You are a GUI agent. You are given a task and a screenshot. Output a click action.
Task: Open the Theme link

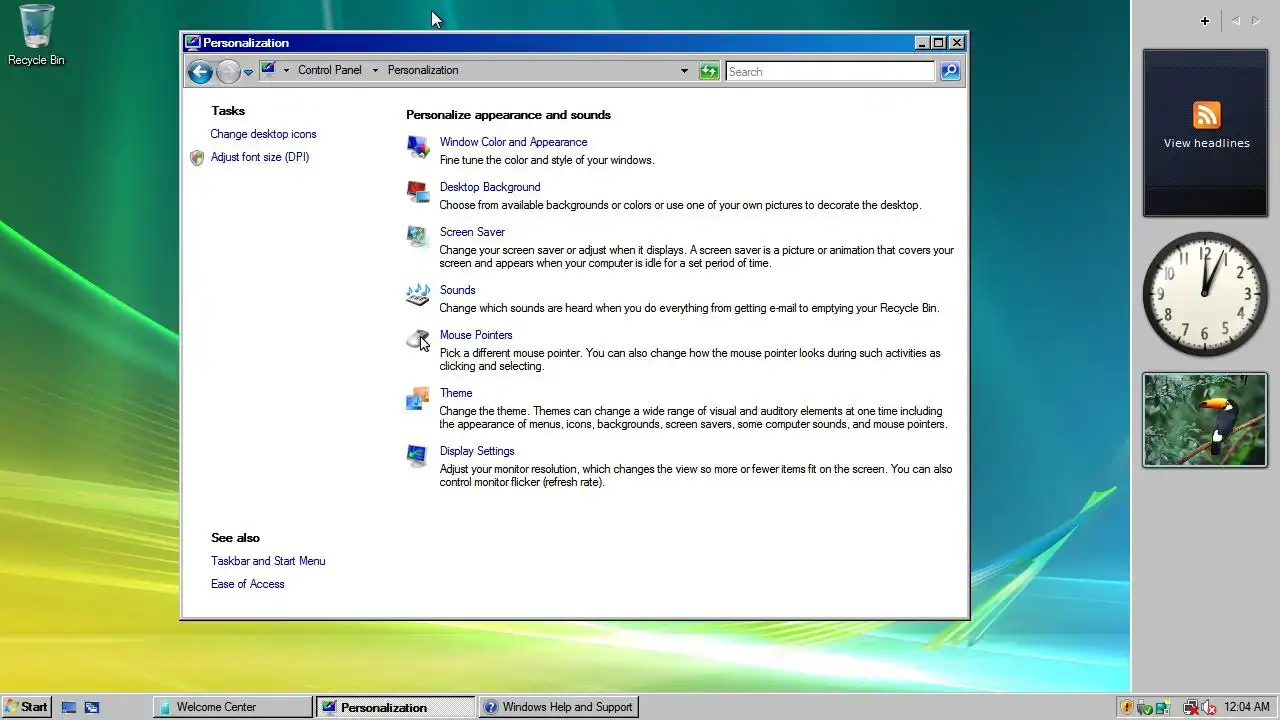pyautogui.click(x=456, y=393)
